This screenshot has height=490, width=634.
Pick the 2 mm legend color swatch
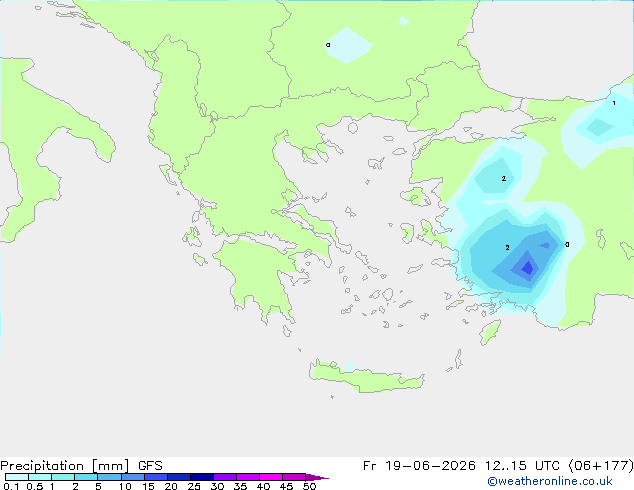[86, 477]
